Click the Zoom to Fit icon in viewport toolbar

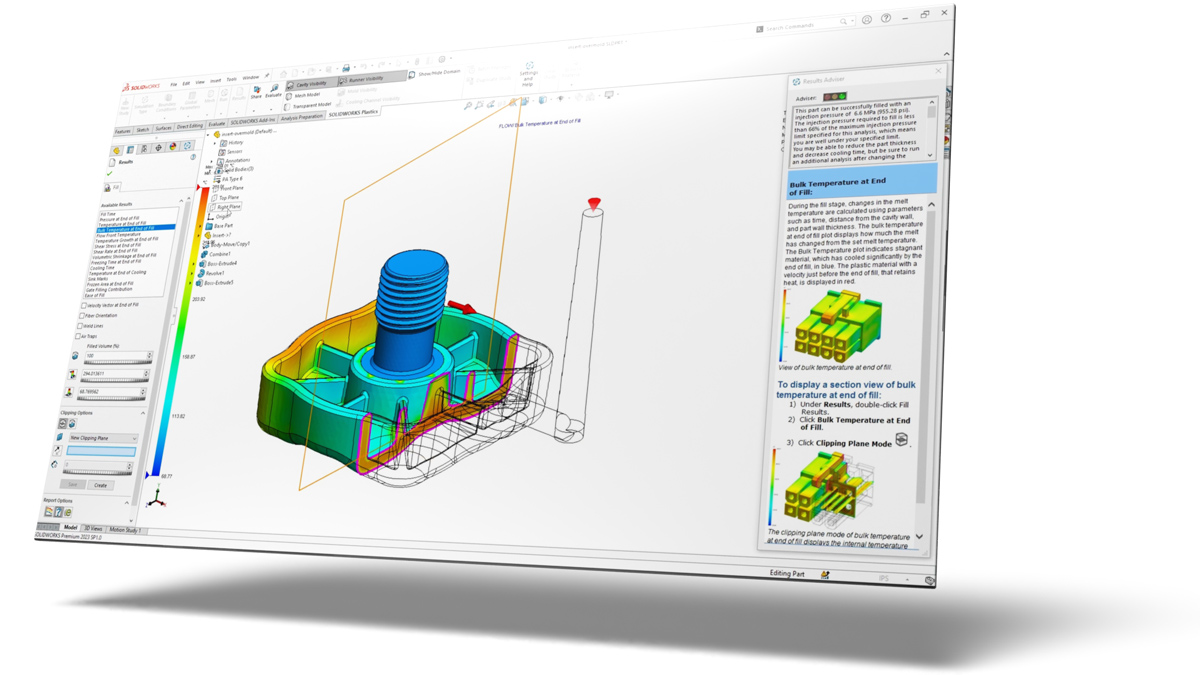tap(468, 105)
